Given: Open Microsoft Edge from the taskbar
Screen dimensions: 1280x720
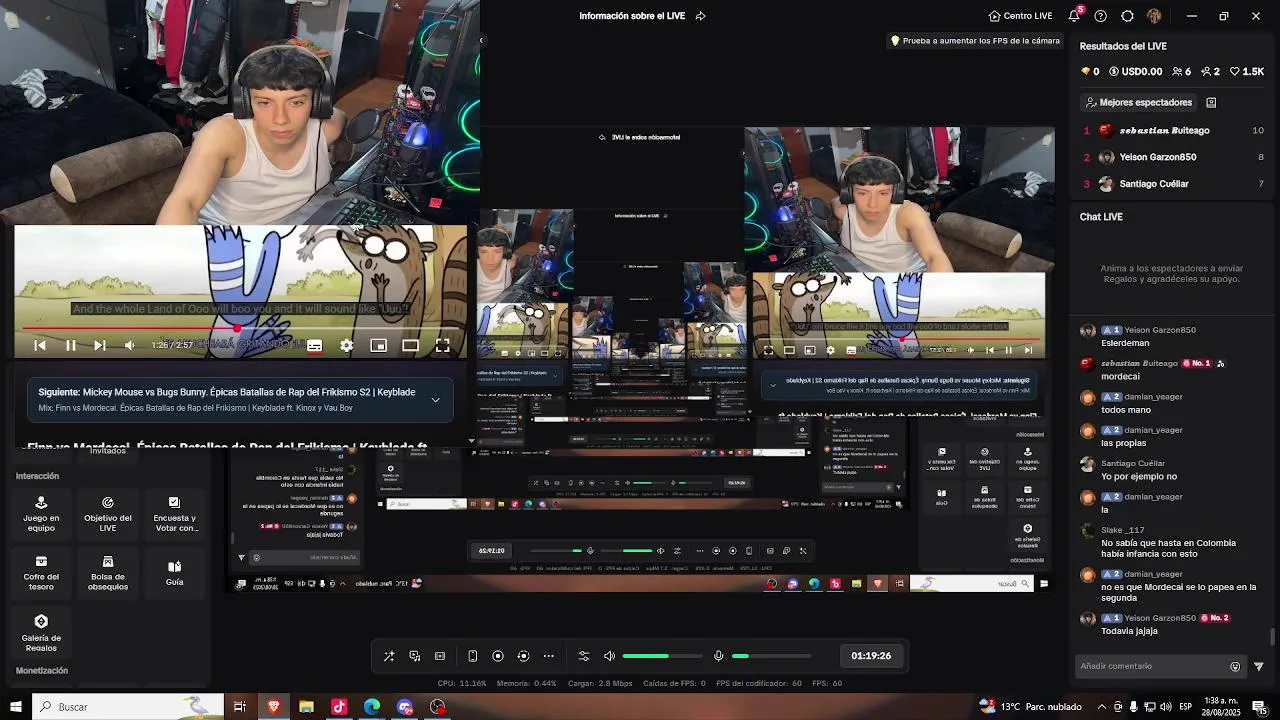Looking at the screenshot, I should pos(372,707).
